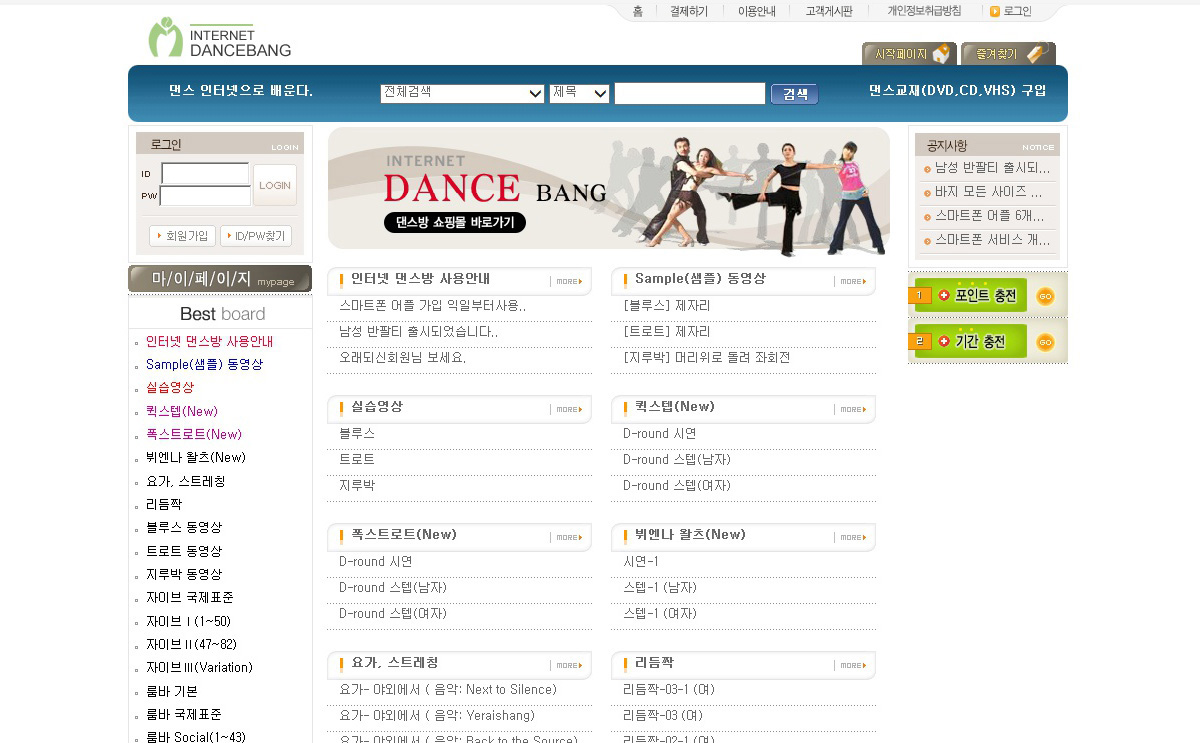Expand the 전체검색 category dropdown
Viewport: 1200px width, 743px height.
[x=462, y=93]
